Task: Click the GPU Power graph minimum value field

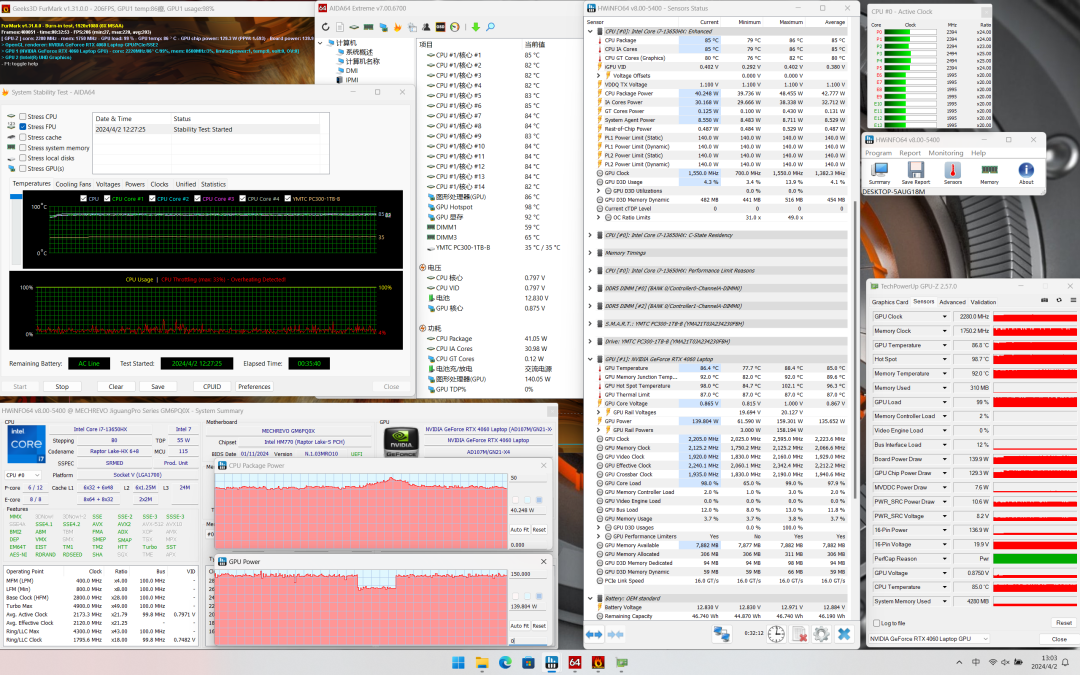Action: [529, 641]
